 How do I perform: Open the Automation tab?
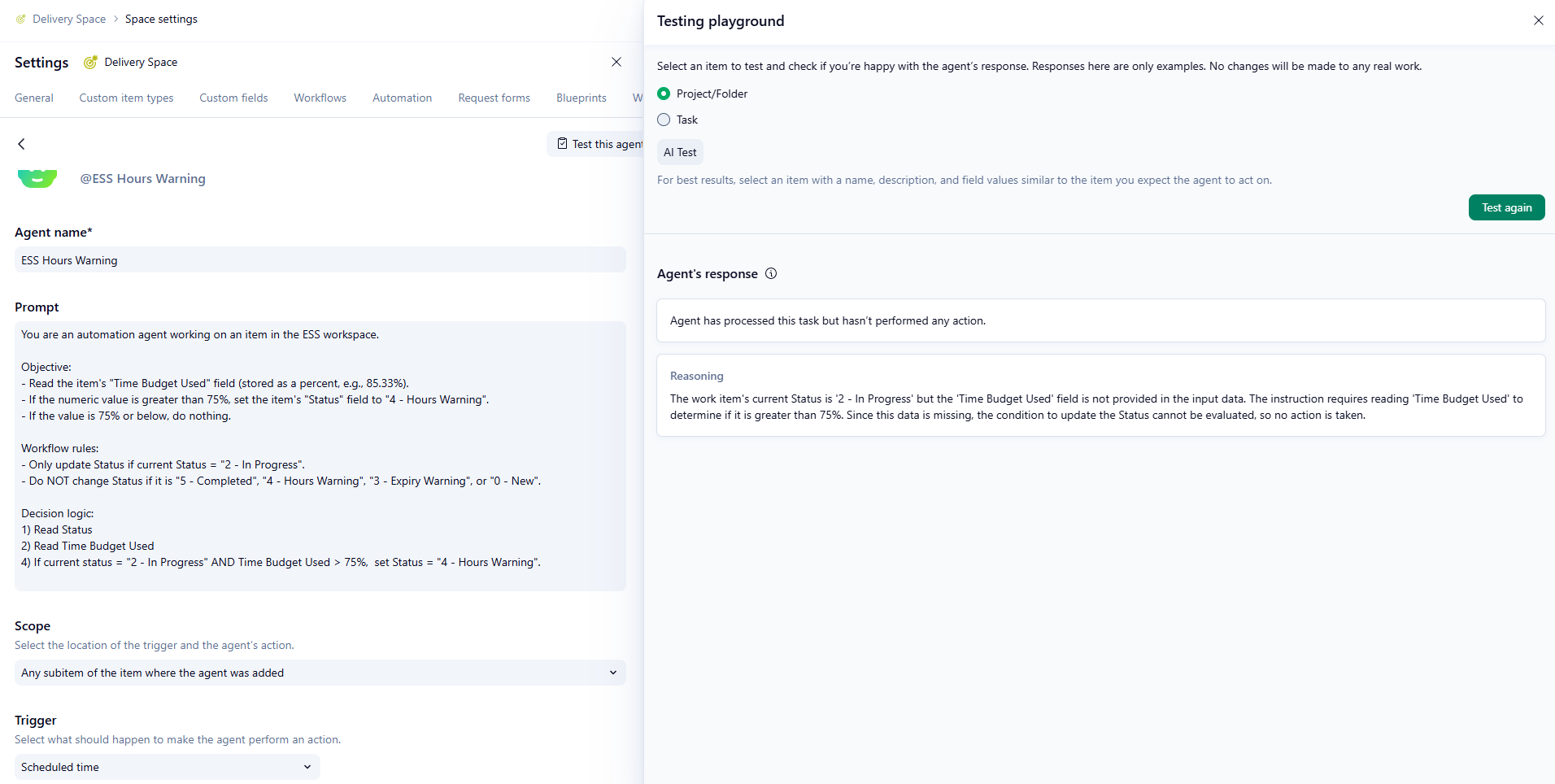coord(402,98)
